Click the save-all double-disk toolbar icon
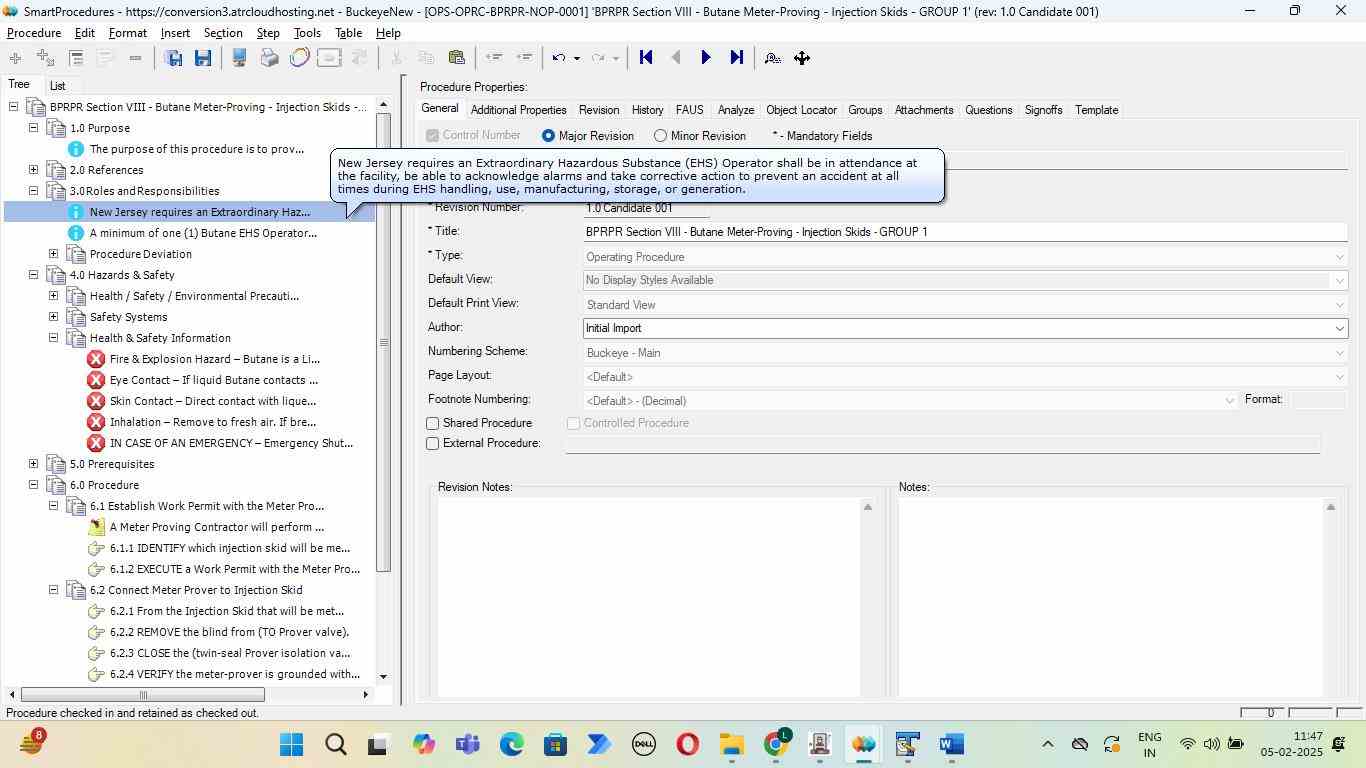The height and width of the screenshot is (768, 1366). (173, 58)
